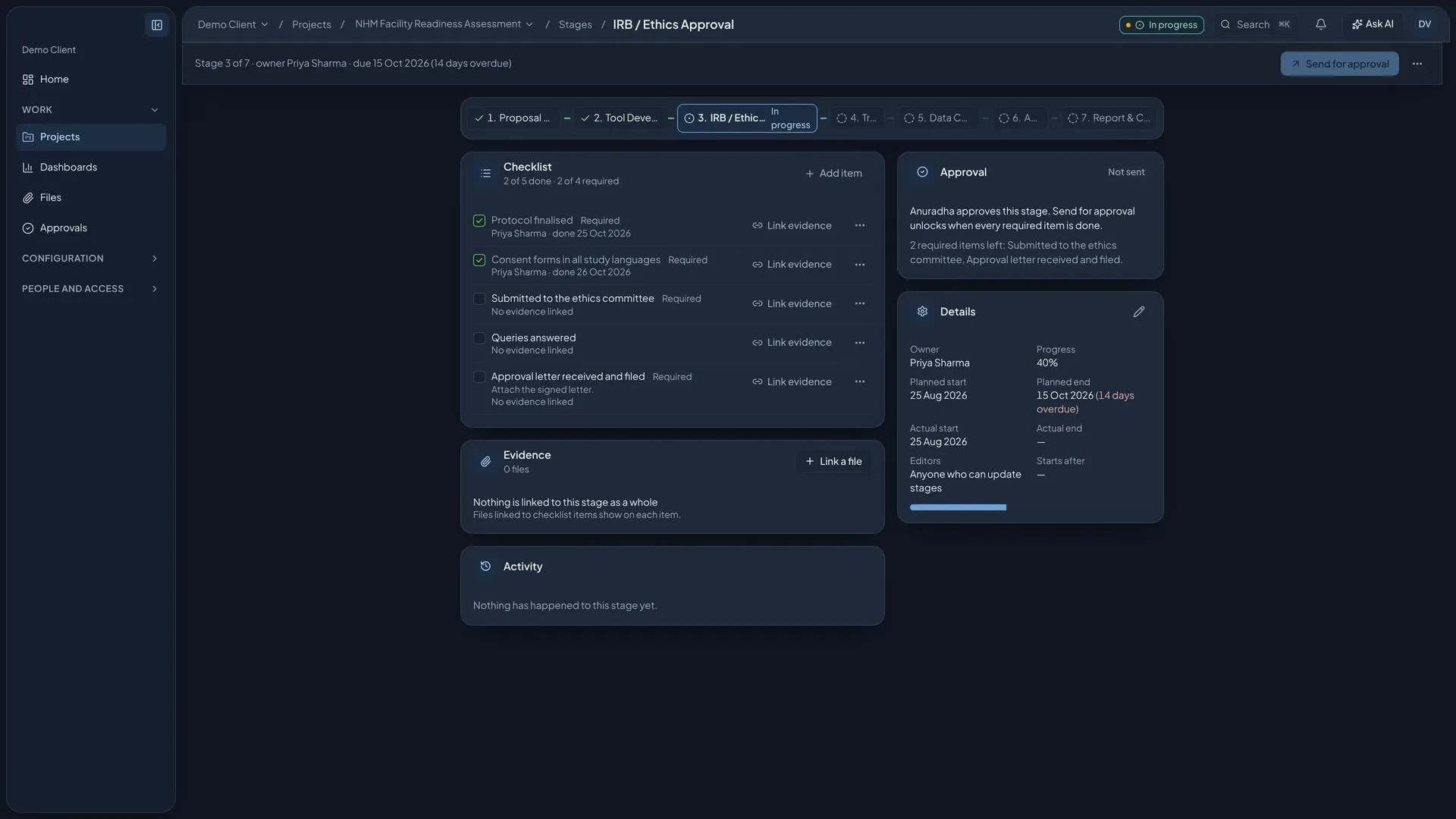Click the Approval check-circle icon
Viewport: 1456px width, 819px height.
coord(922,172)
